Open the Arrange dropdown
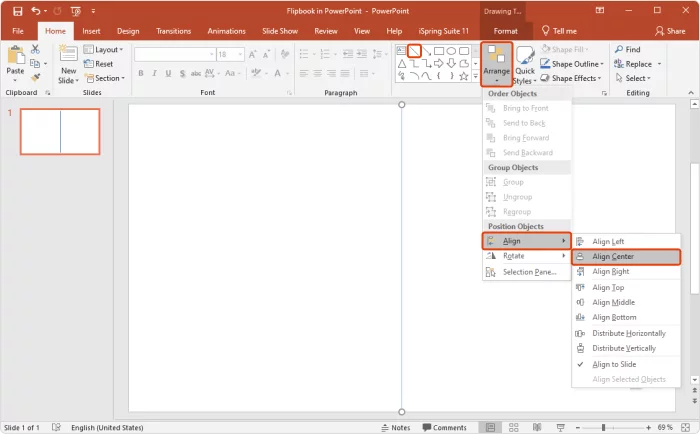Image resolution: width=700 pixels, height=434 pixels. point(496,64)
